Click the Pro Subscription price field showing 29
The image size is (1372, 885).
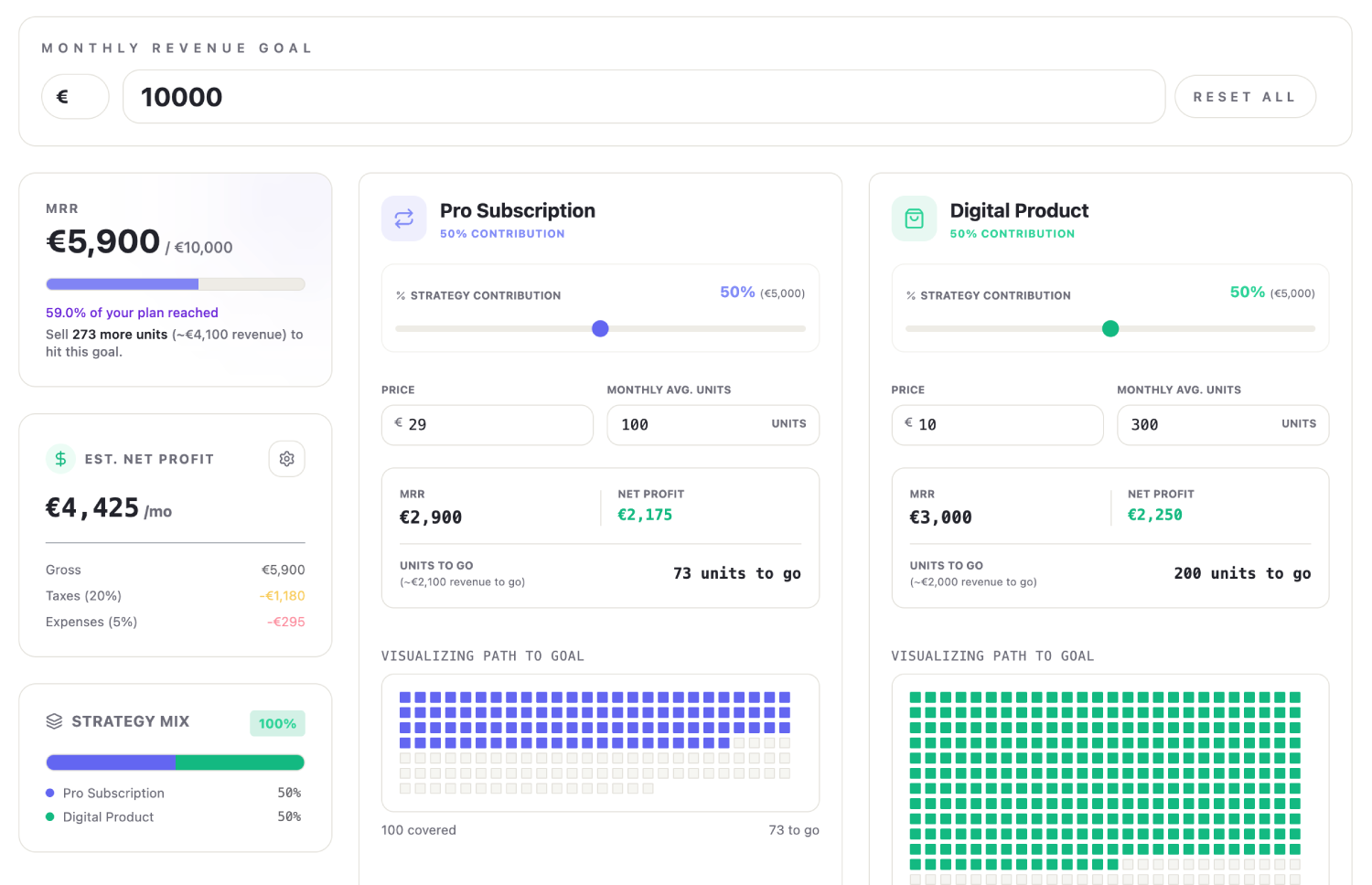pos(488,424)
